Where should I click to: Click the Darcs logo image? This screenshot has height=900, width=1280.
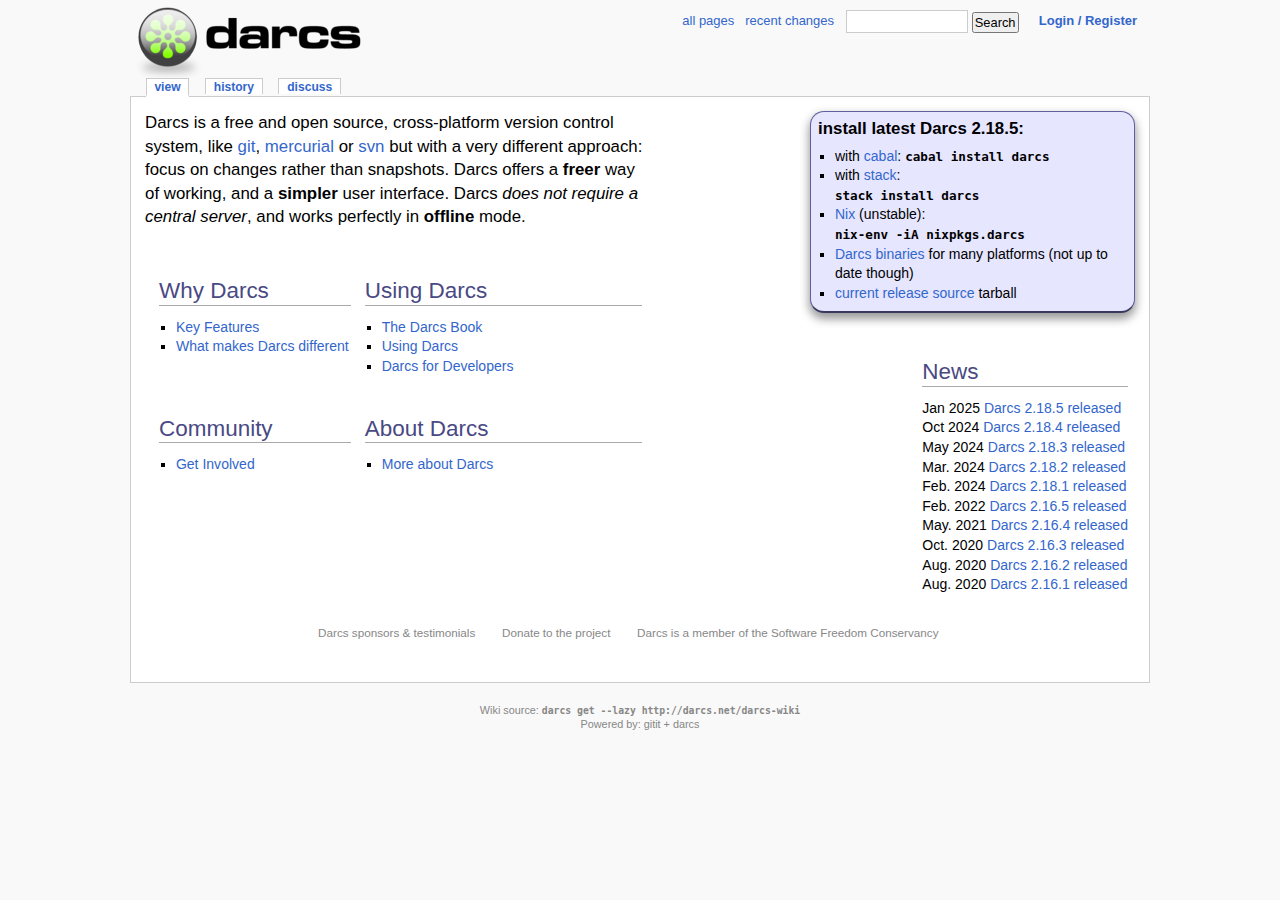tap(249, 39)
